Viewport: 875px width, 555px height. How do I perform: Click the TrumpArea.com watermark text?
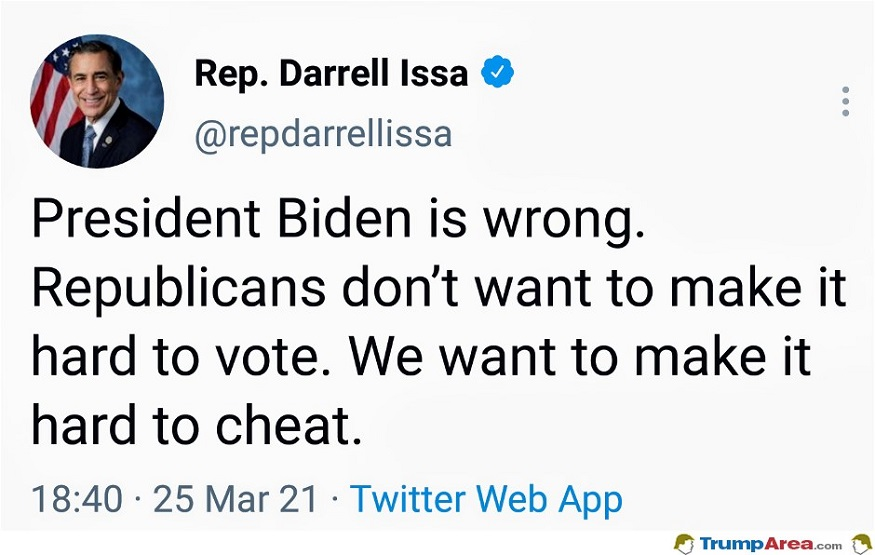point(770,543)
